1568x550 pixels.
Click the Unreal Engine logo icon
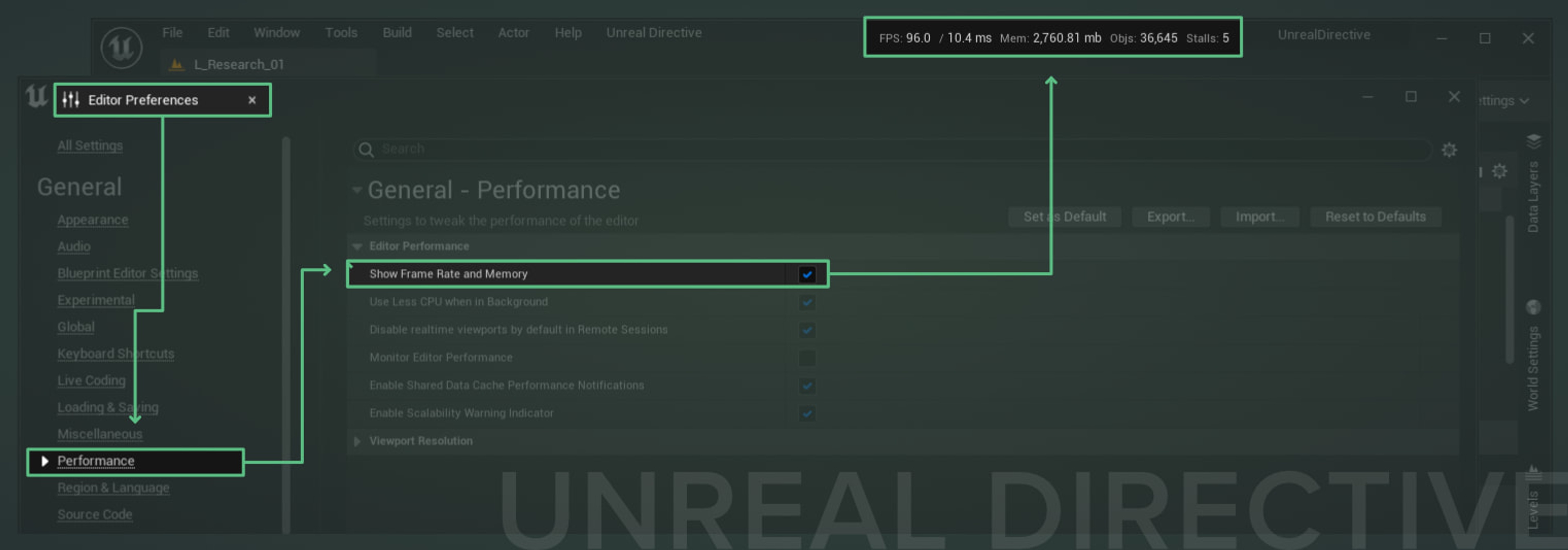coord(121,47)
